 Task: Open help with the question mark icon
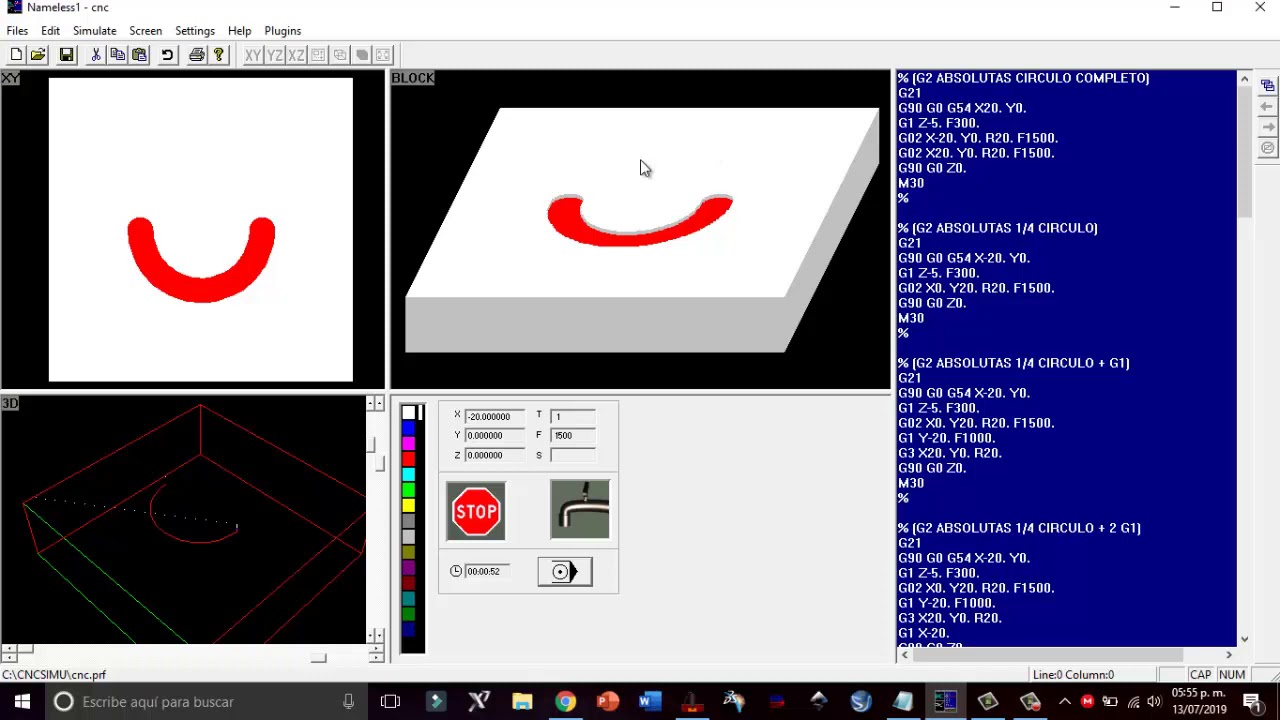219,55
